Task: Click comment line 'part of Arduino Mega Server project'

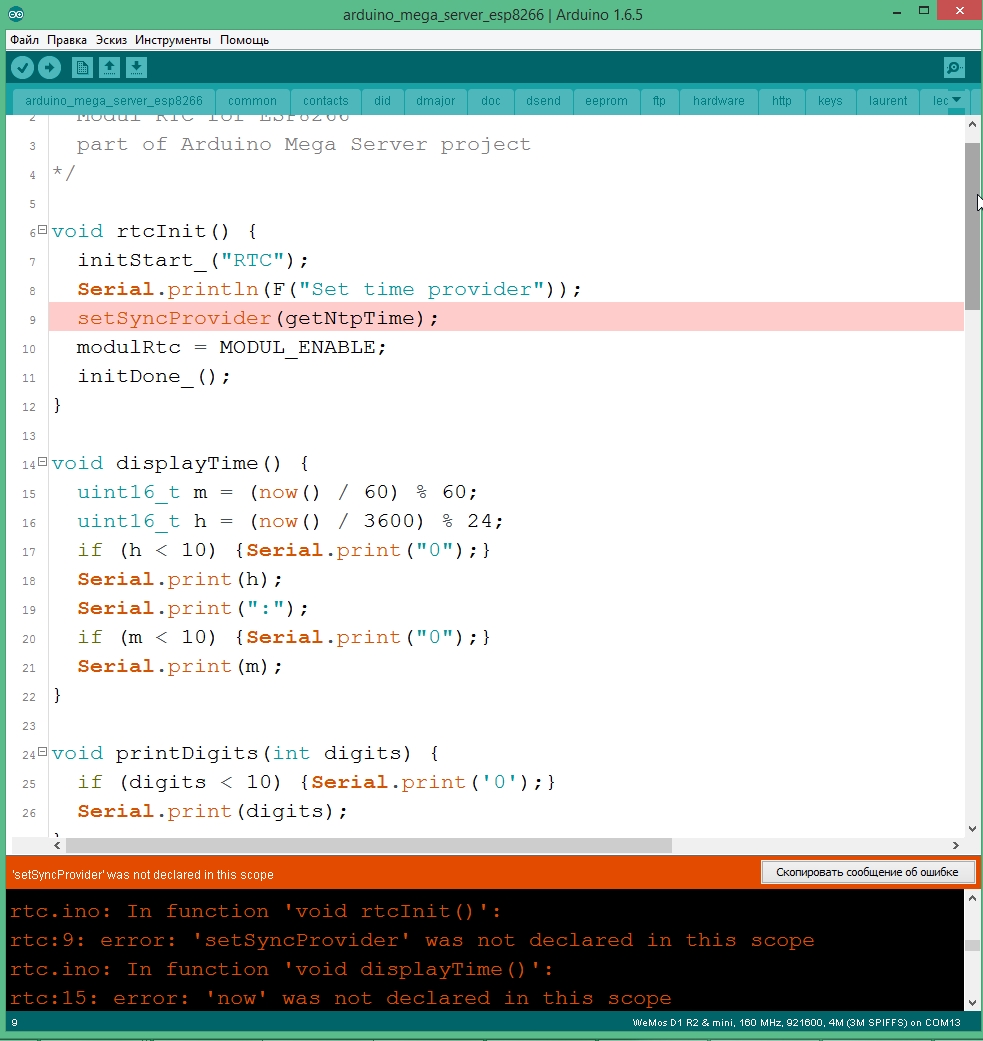Action: (x=303, y=145)
